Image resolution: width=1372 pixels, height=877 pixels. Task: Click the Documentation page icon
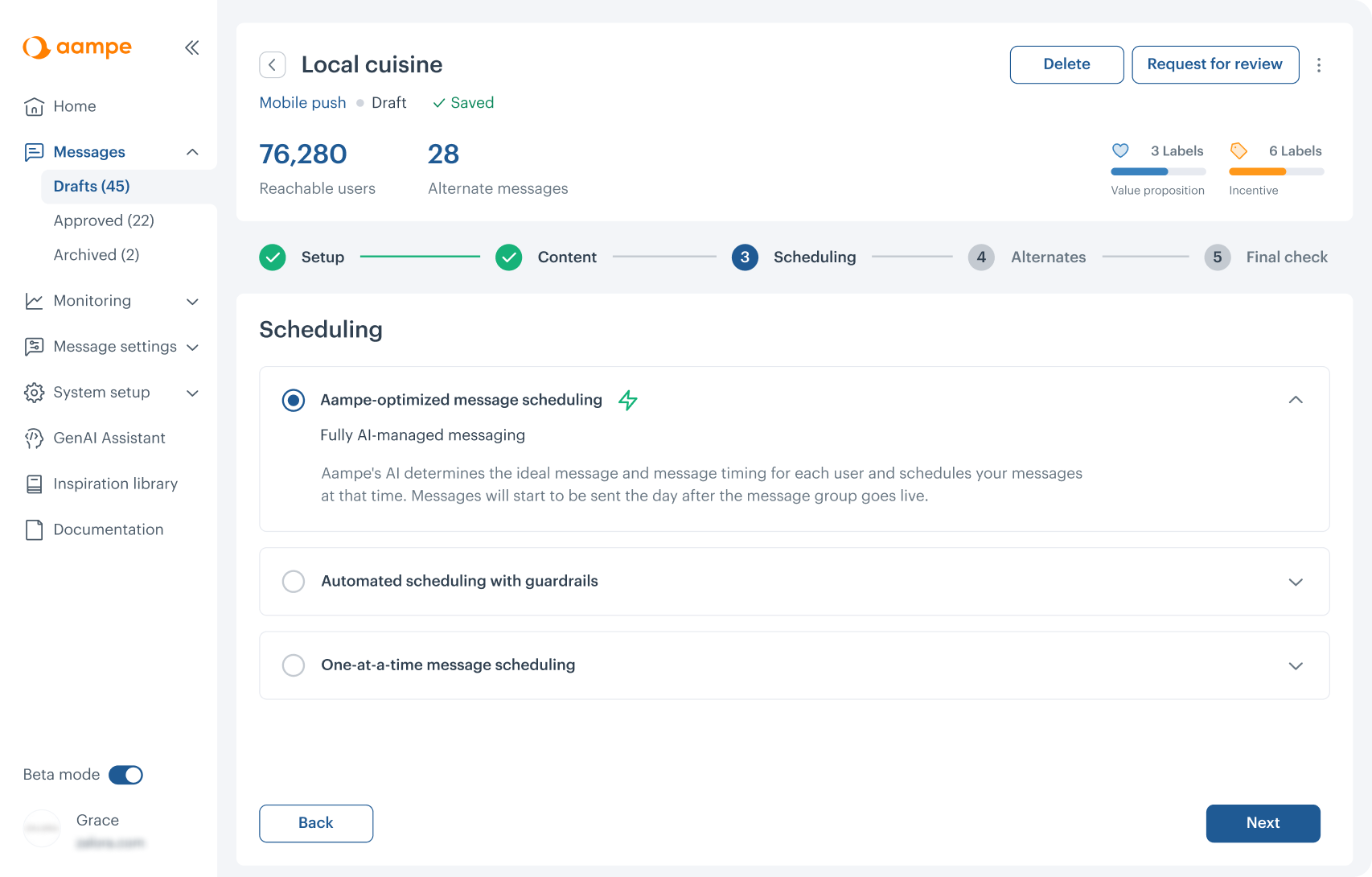pos(34,529)
